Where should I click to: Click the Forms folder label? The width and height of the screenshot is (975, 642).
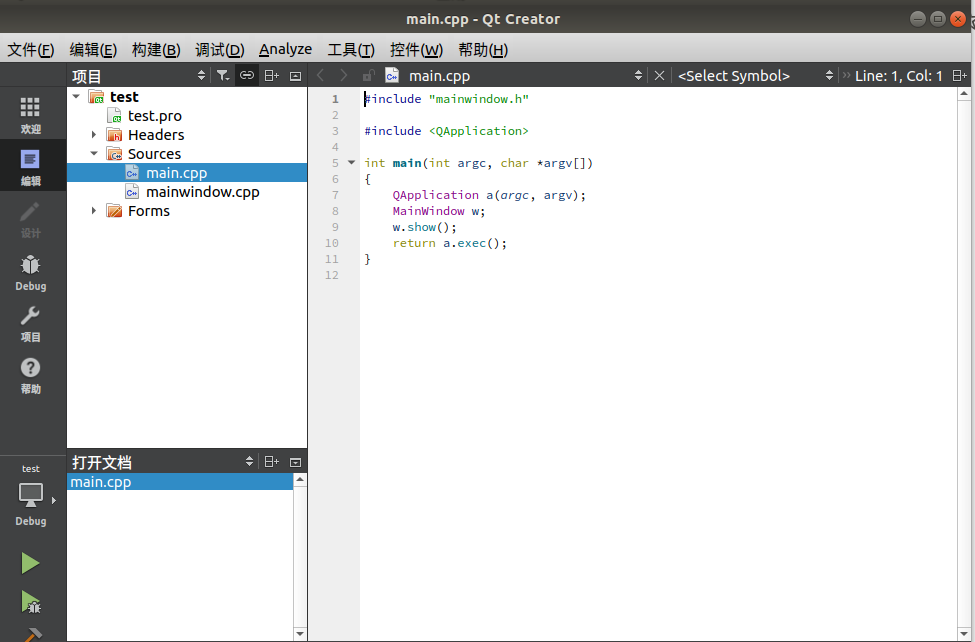[149, 210]
